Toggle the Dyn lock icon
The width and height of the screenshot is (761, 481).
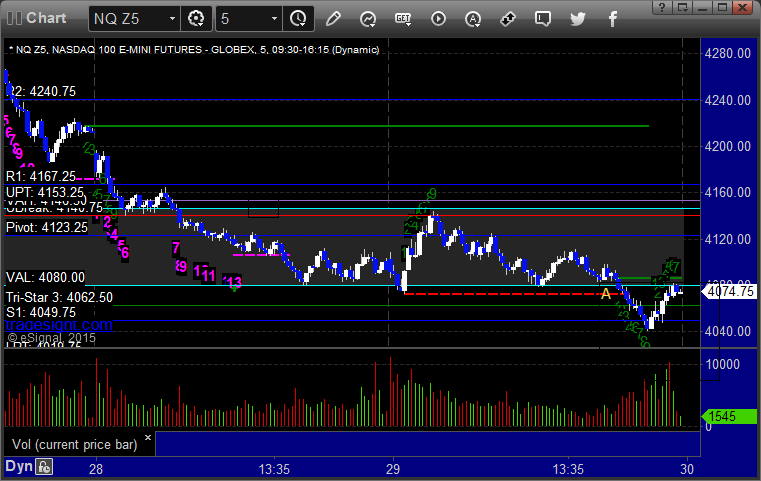coord(44,466)
